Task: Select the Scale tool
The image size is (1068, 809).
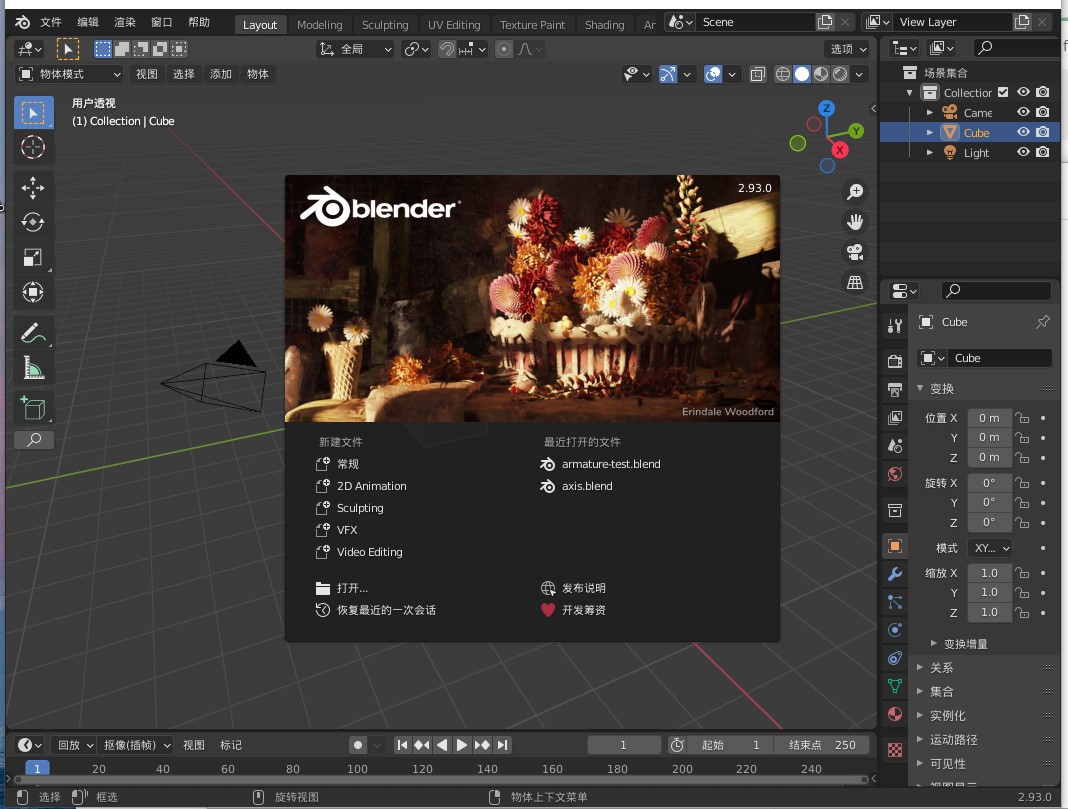Action: 33,257
